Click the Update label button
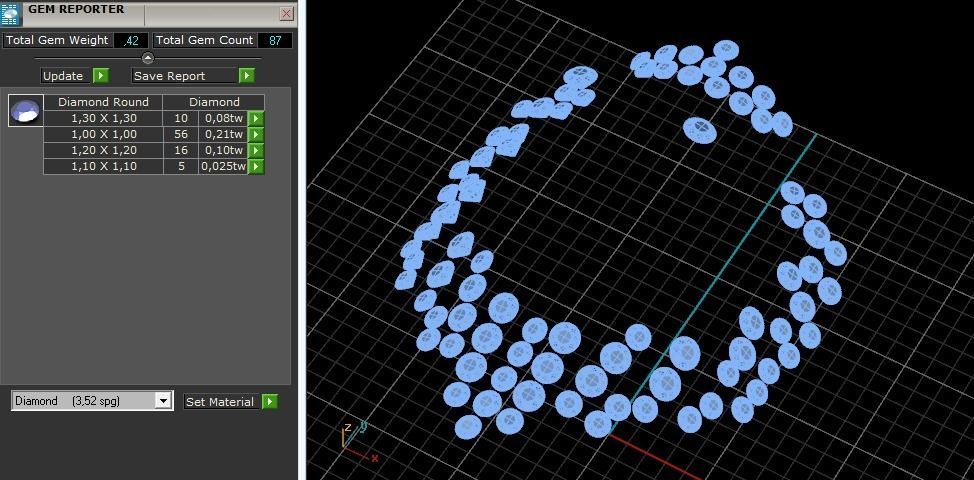Viewport: 974px width, 480px height. click(x=63, y=76)
